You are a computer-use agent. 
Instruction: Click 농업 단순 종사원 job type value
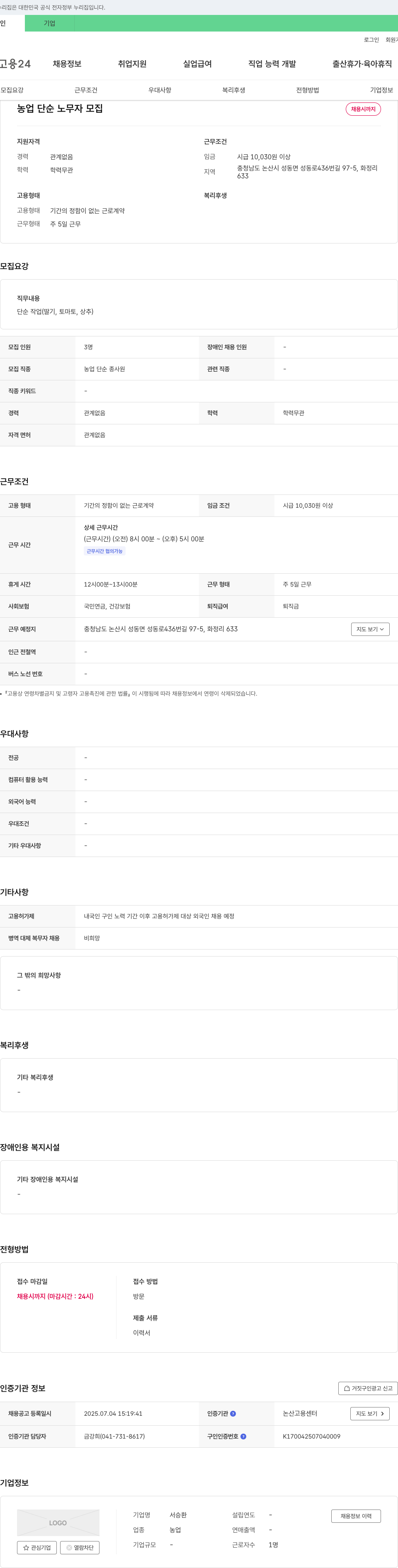tap(104, 369)
